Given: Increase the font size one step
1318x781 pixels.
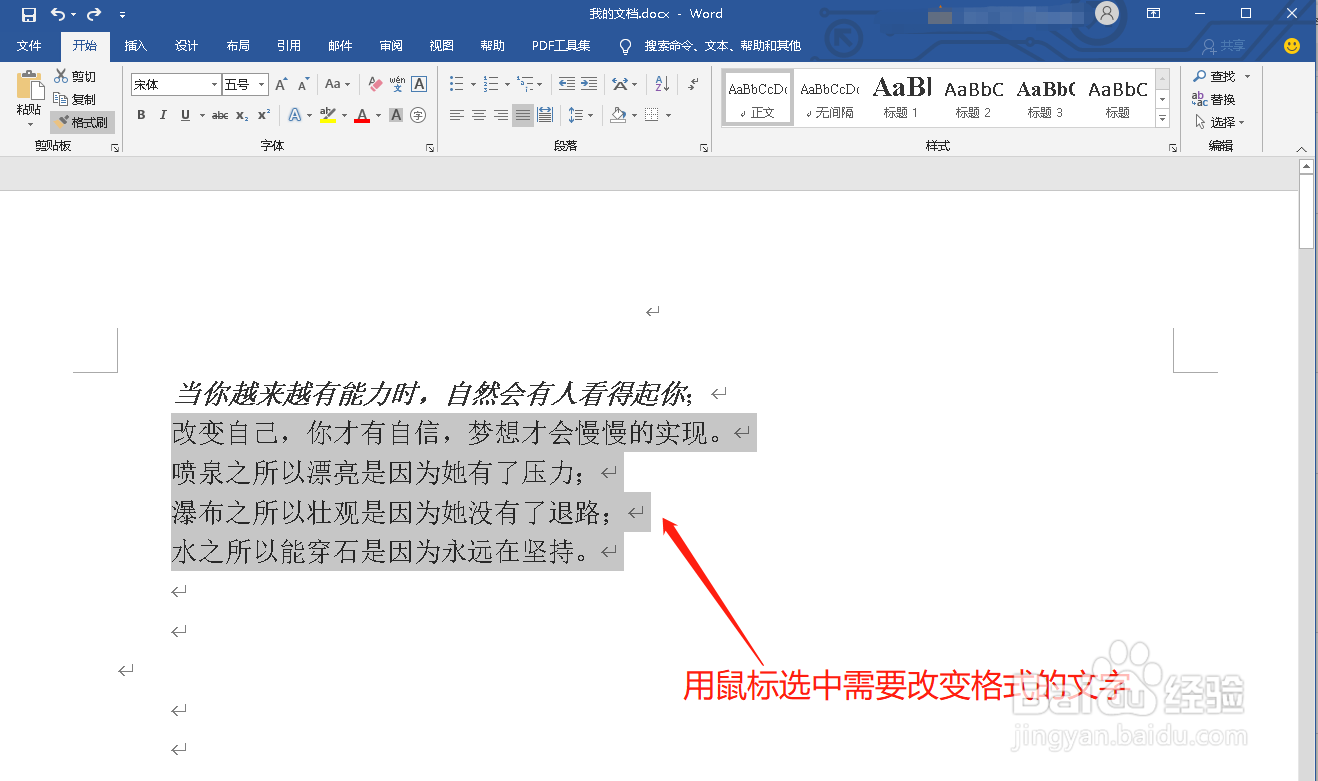Looking at the screenshot, I should tap(280, 84).
